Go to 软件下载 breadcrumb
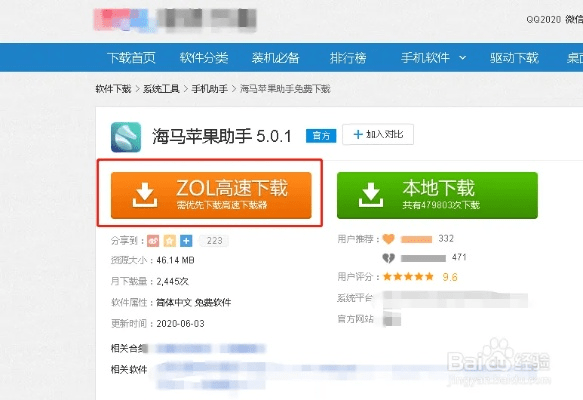 coord(113,89)
